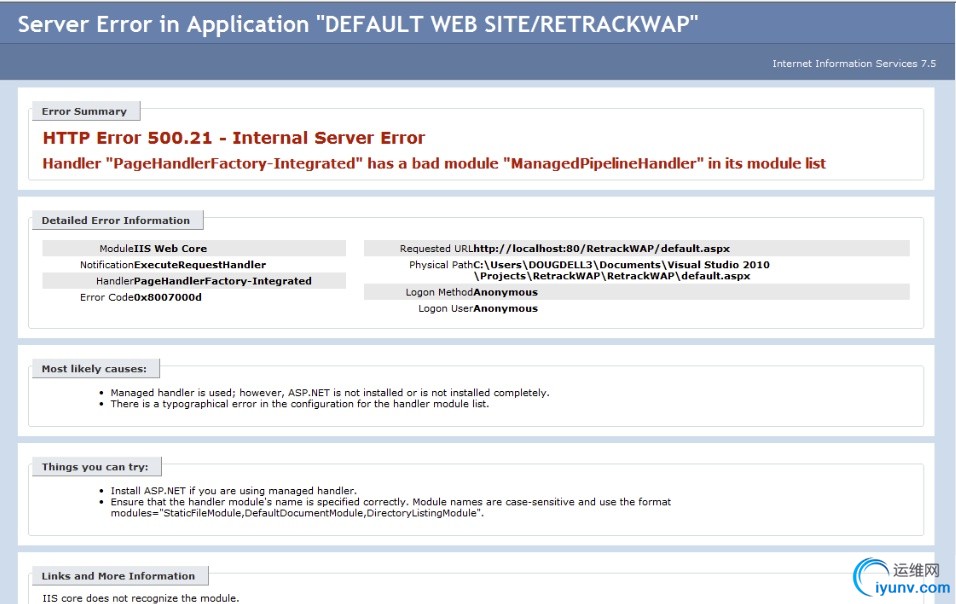This screenshot has width=956, height=604.
Task: Click the error code 0x8007000d
Action: point(167,297)
